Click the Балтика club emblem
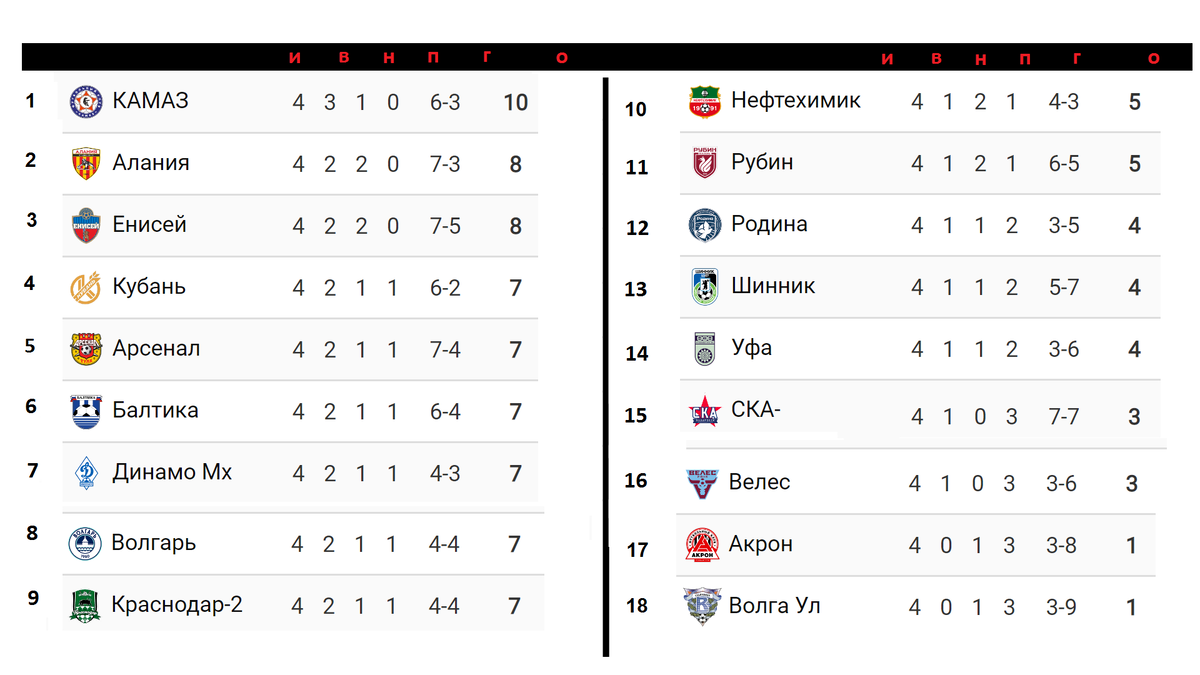The image size is (1200, 675). click(x=85, y=411)
